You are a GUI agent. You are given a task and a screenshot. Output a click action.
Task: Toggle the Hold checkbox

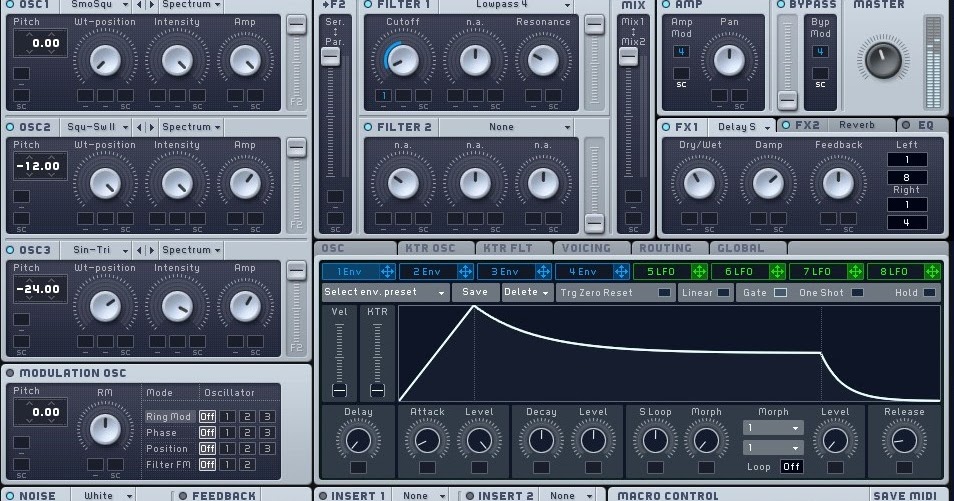coord(929,293)
